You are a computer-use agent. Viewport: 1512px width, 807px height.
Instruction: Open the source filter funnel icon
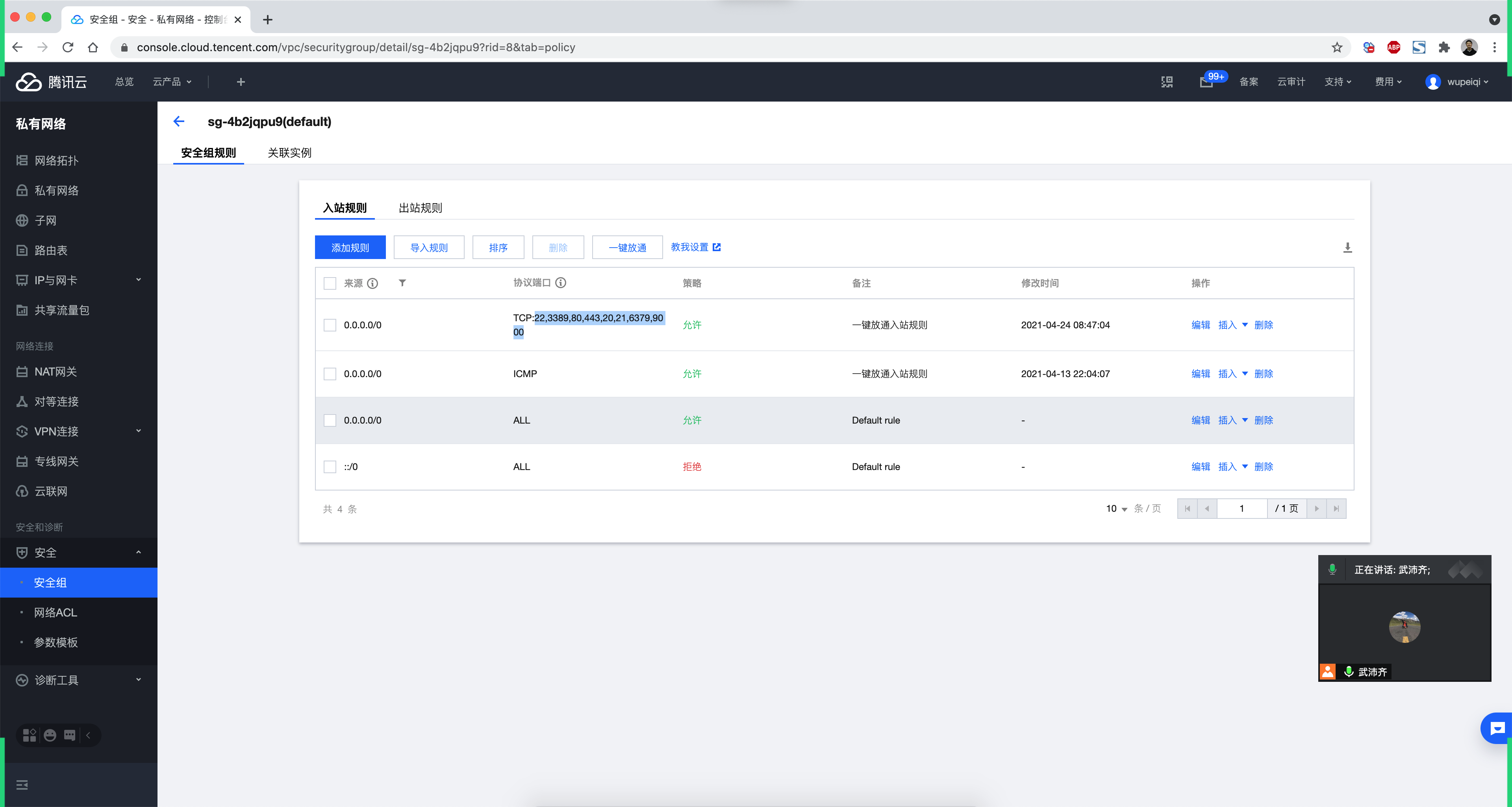tap(403, 283)
